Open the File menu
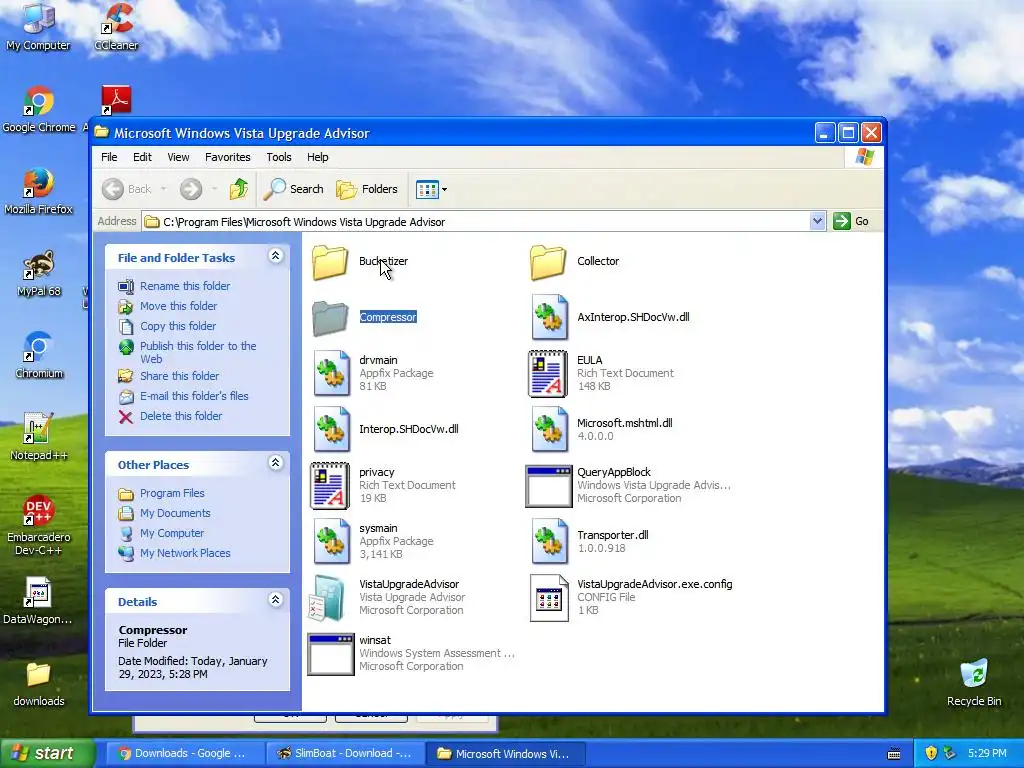 [109, 157]
